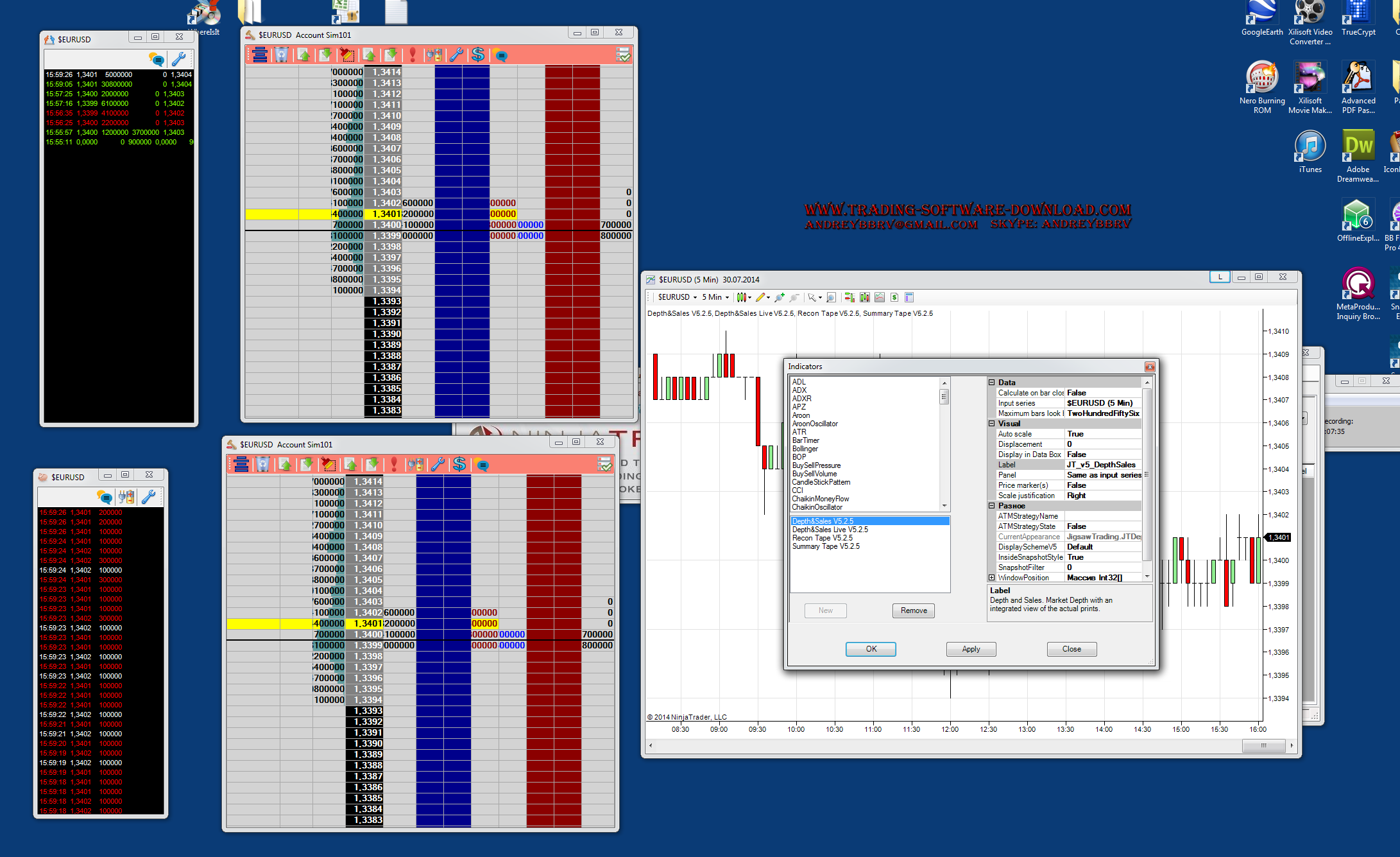The image size is (1400, 857).
Task: Click the recycle bin icon in upper DOM toolbar
Action: (282, 55)
